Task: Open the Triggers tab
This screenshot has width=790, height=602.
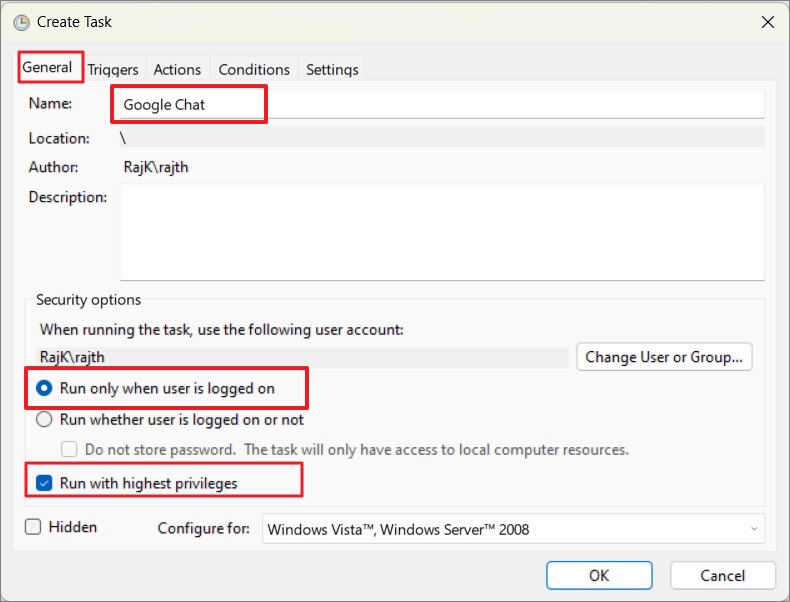Action: pos(113,69)
